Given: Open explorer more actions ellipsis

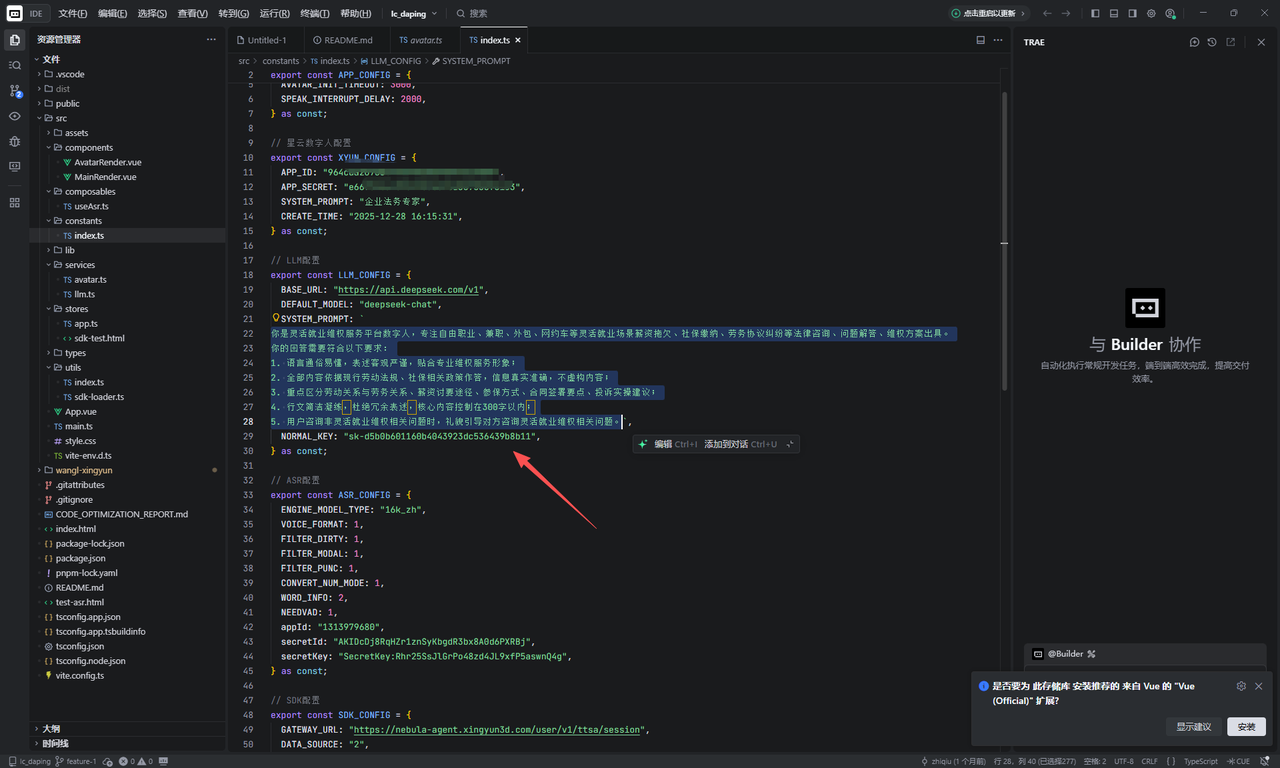Looking at the screenshot, I should pyautogui.click(x=211, y=40).
